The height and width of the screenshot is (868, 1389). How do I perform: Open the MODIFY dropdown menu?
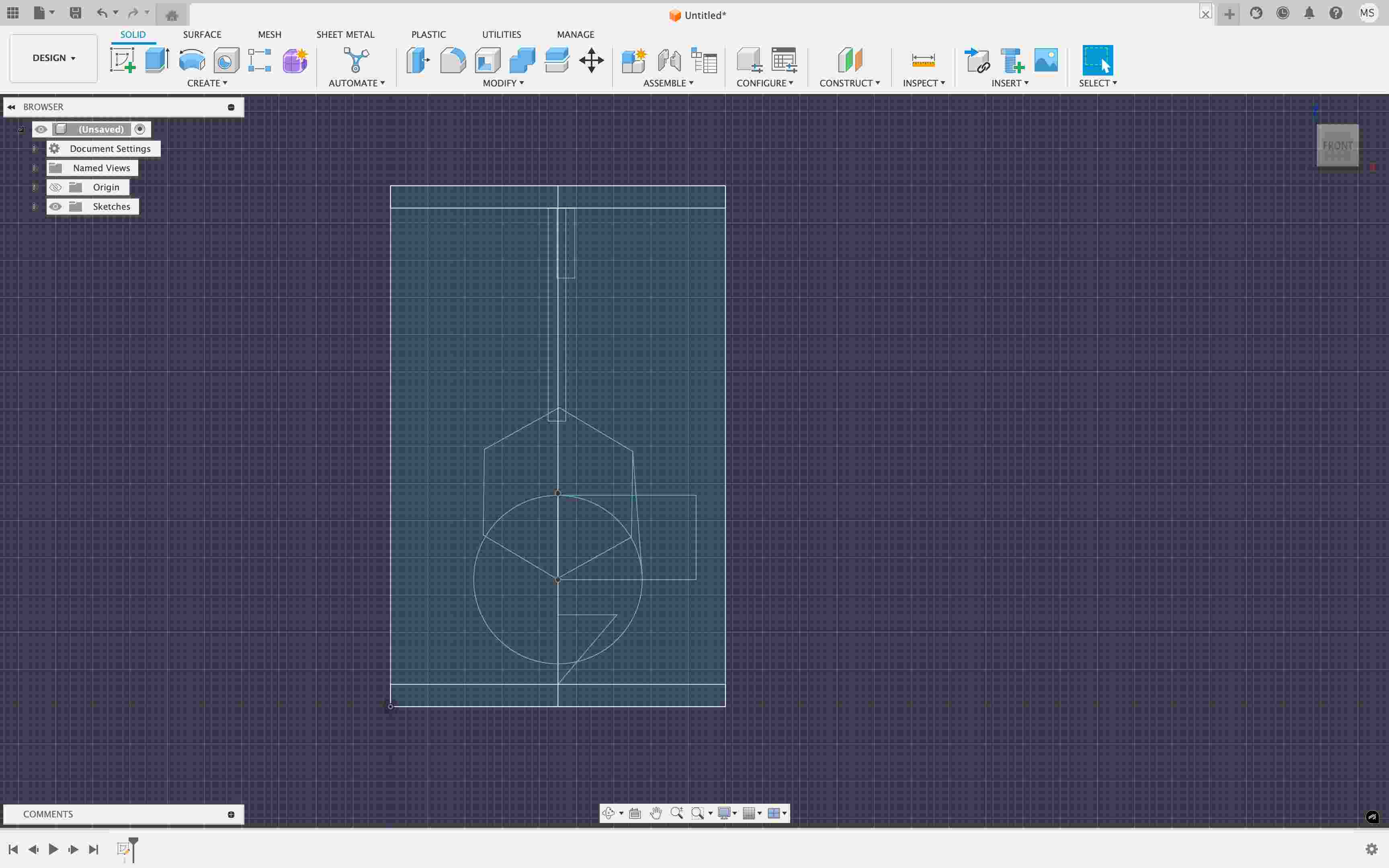[503, 83]
